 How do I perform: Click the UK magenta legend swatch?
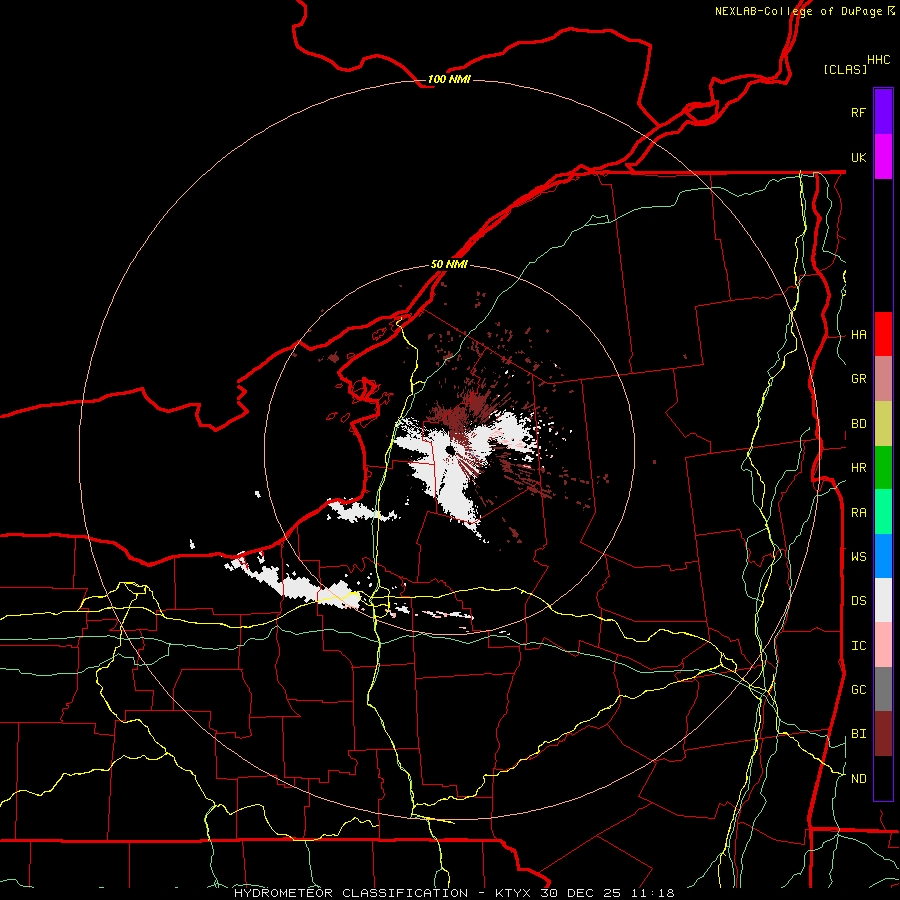point(883,157)
